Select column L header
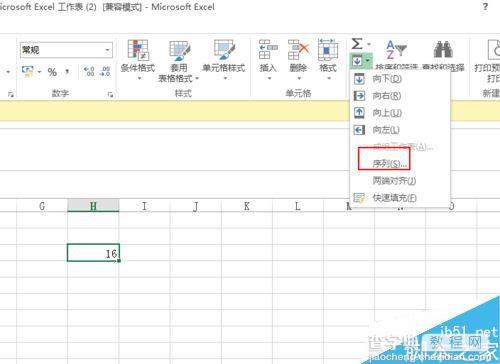500x364 pixels. (x=298, y=206)
